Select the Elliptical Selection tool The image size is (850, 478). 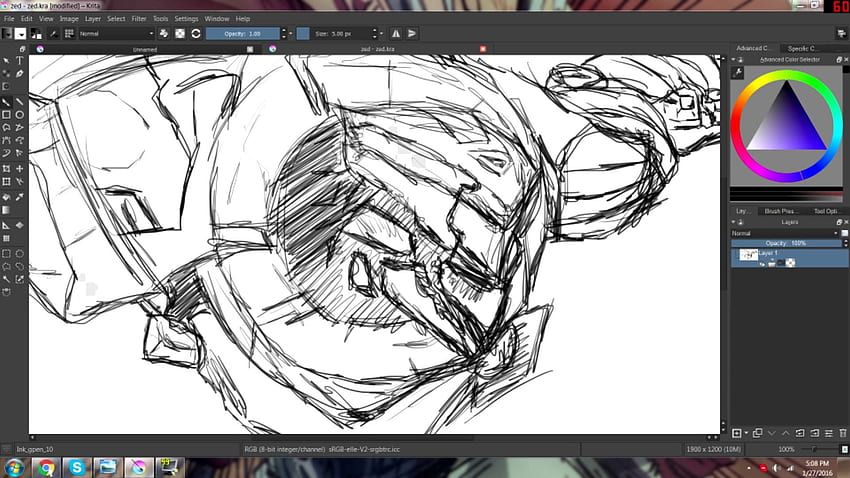coord(20,254)
